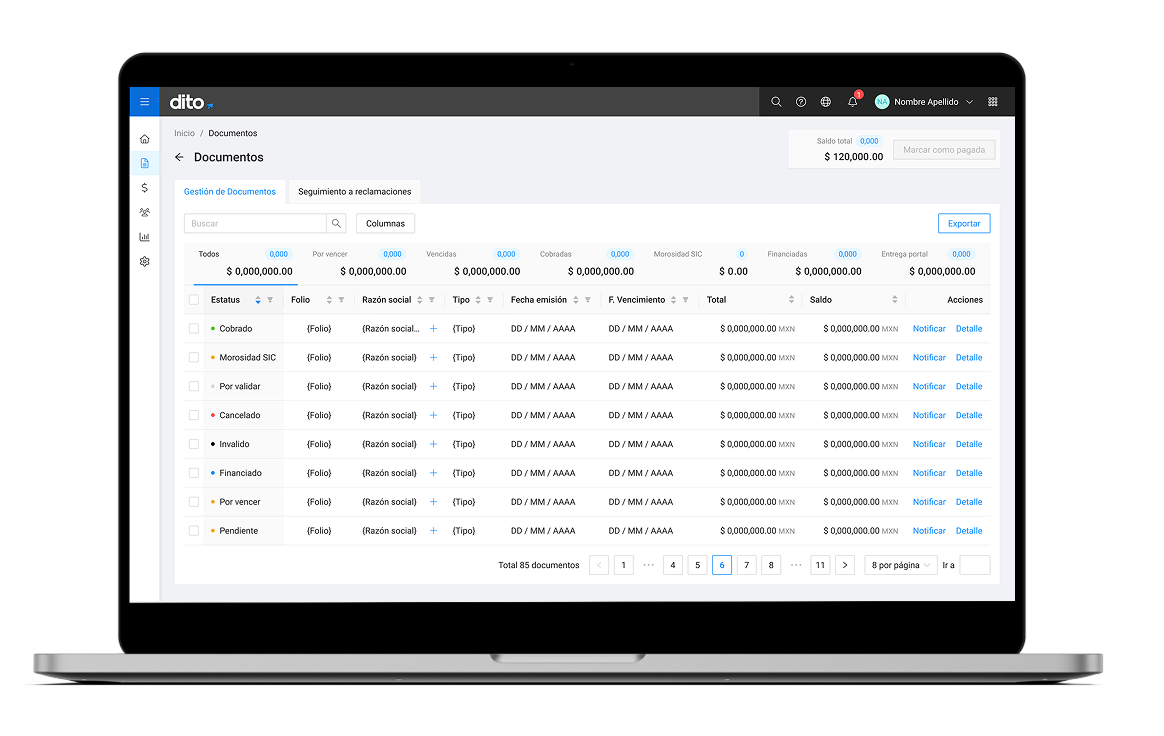
Task: Open the Nombre Apellido user dropdown
Action: pos(925,102)
